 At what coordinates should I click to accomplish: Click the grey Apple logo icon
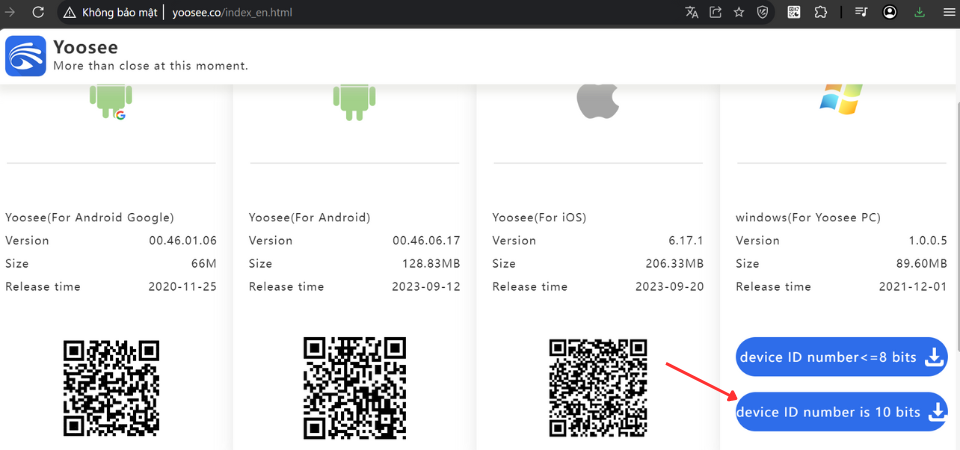pyautogui.click(x=598, y=101)
